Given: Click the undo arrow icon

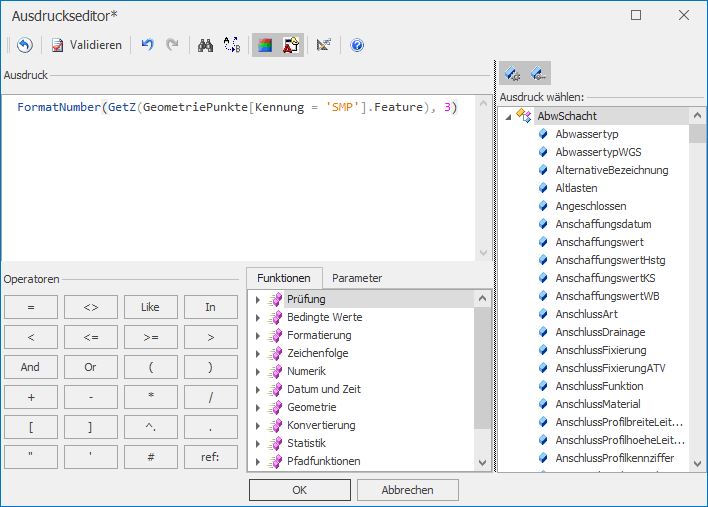Looking at the screenshot, I should tap(148, 45).
